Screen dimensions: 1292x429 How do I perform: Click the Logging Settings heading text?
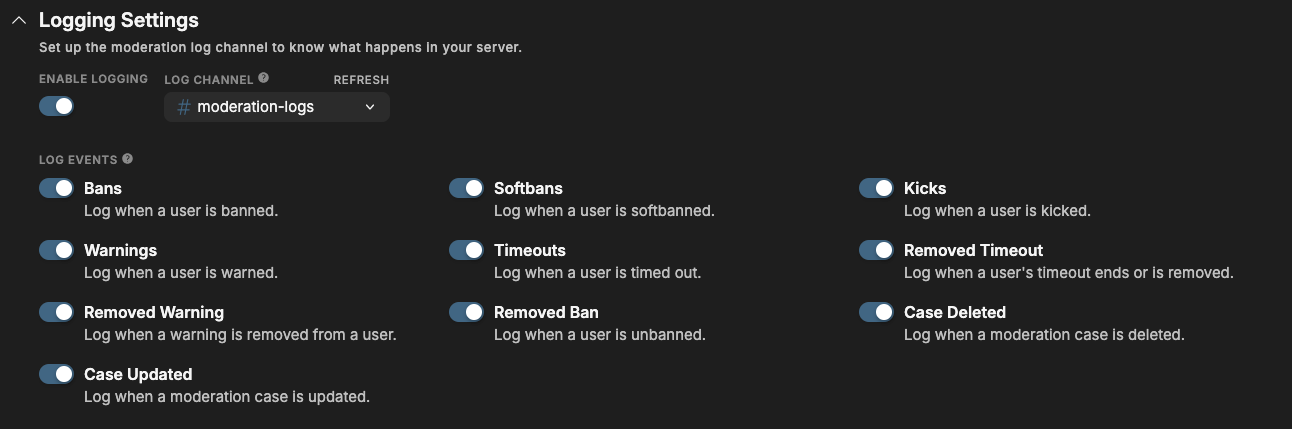click(119, 20)
